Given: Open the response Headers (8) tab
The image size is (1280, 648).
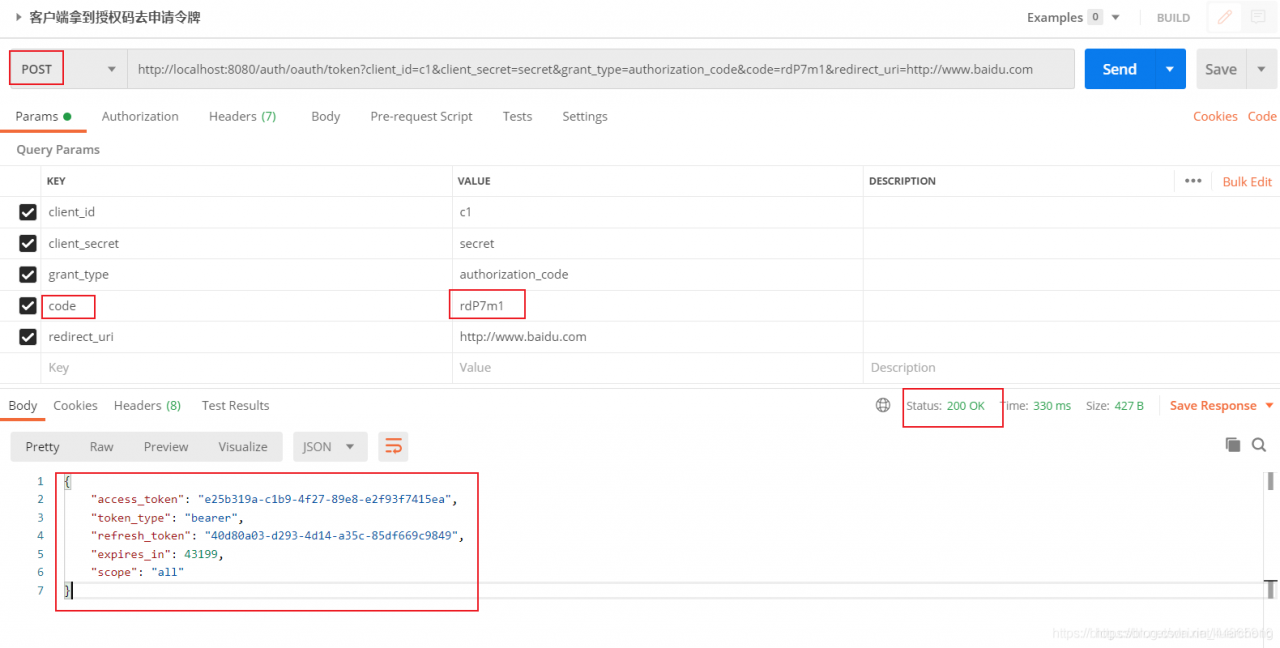Looking at the screenshot, I should pyautogui.click(x=147, y=405).
